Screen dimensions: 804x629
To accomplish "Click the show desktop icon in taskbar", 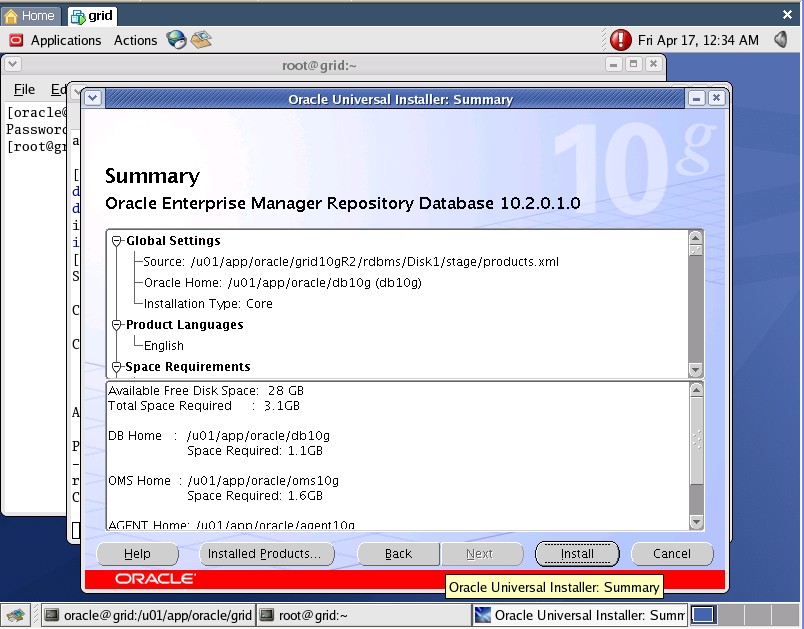I will (15, 615).
